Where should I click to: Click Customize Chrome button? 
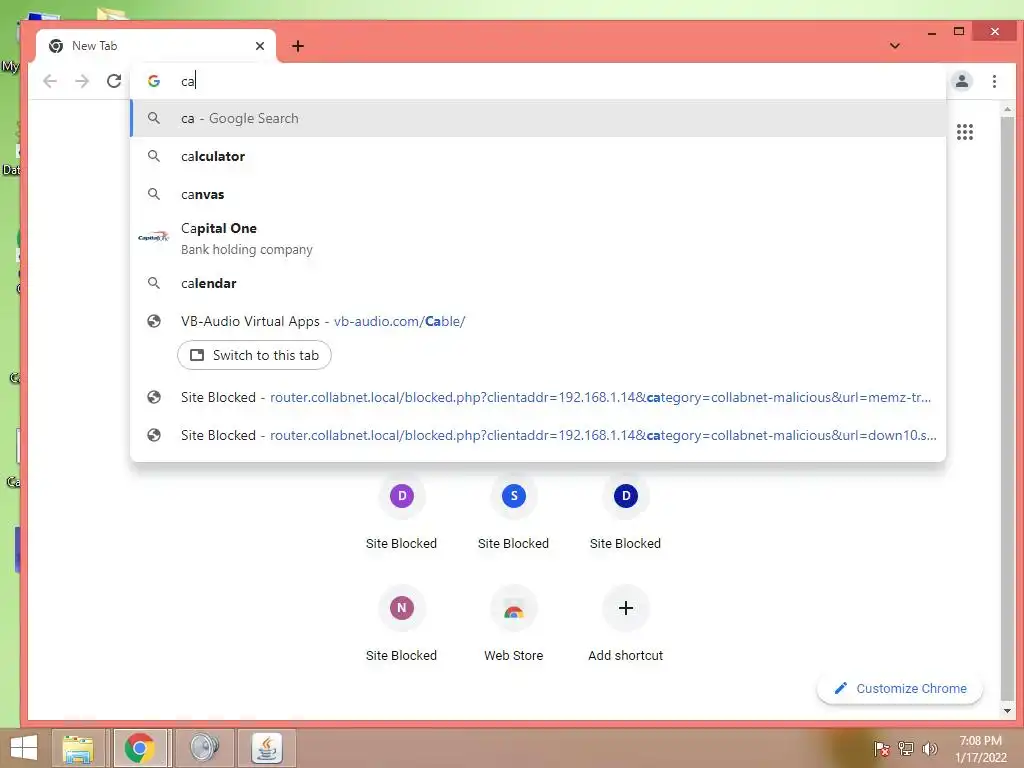point(900,688)
